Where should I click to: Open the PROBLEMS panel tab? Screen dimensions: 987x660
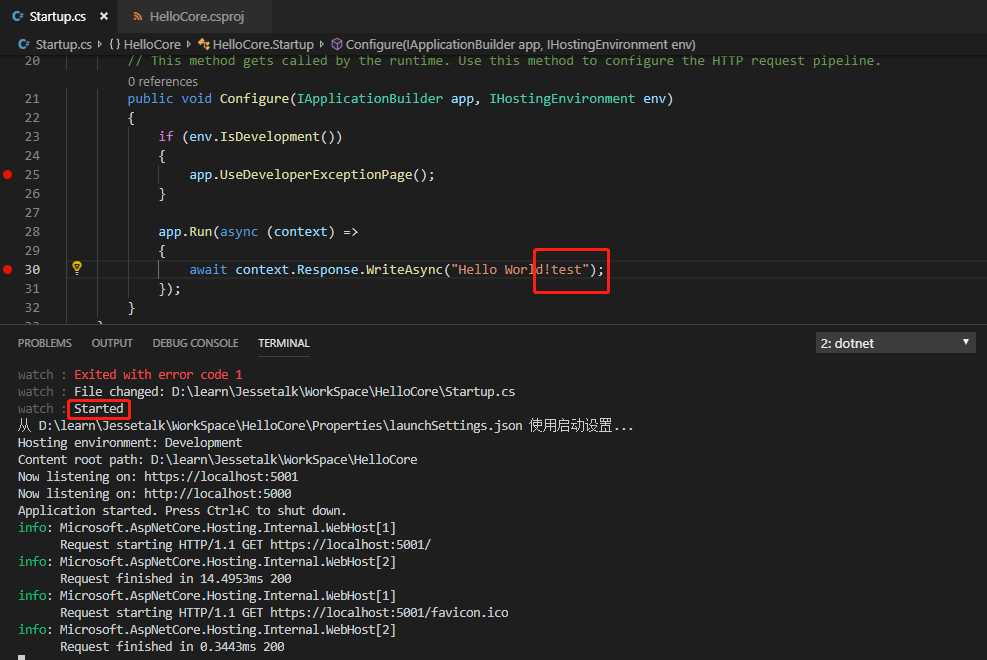(45, 344)
